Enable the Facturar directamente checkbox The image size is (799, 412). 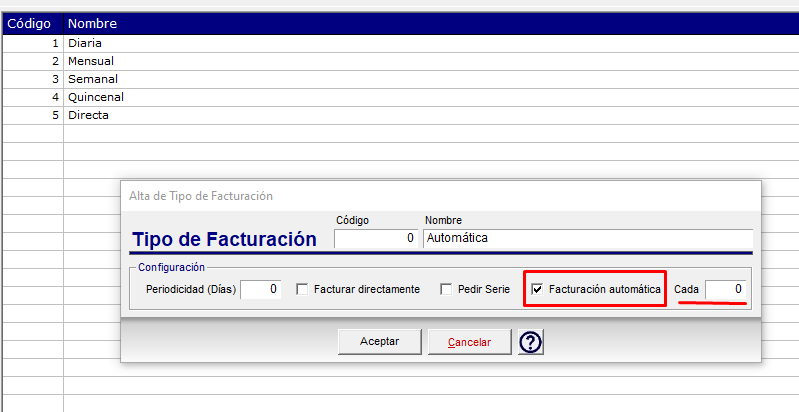click(x=302, y=290)
